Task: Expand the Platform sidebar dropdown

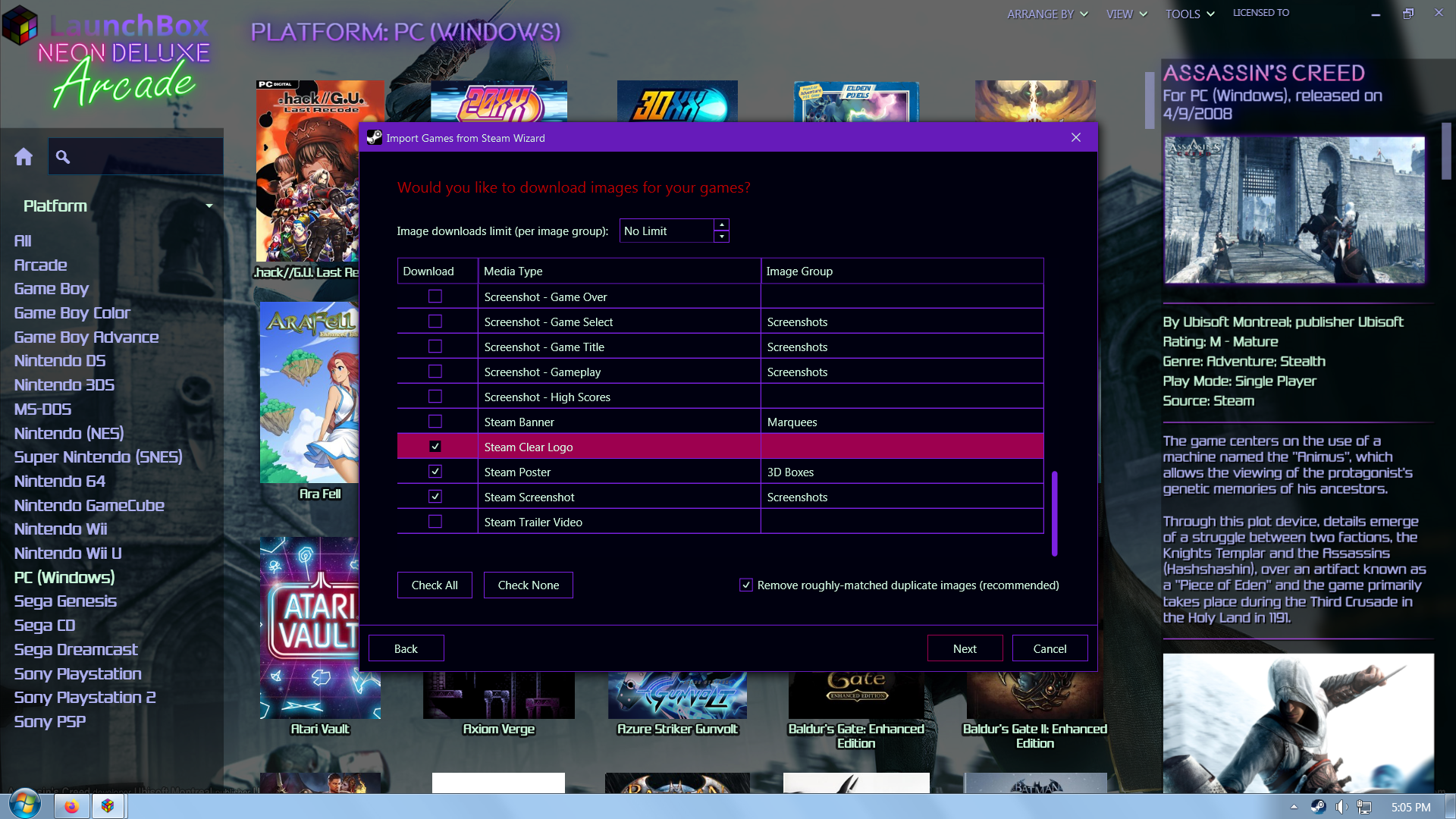Action: coord(209,206)
